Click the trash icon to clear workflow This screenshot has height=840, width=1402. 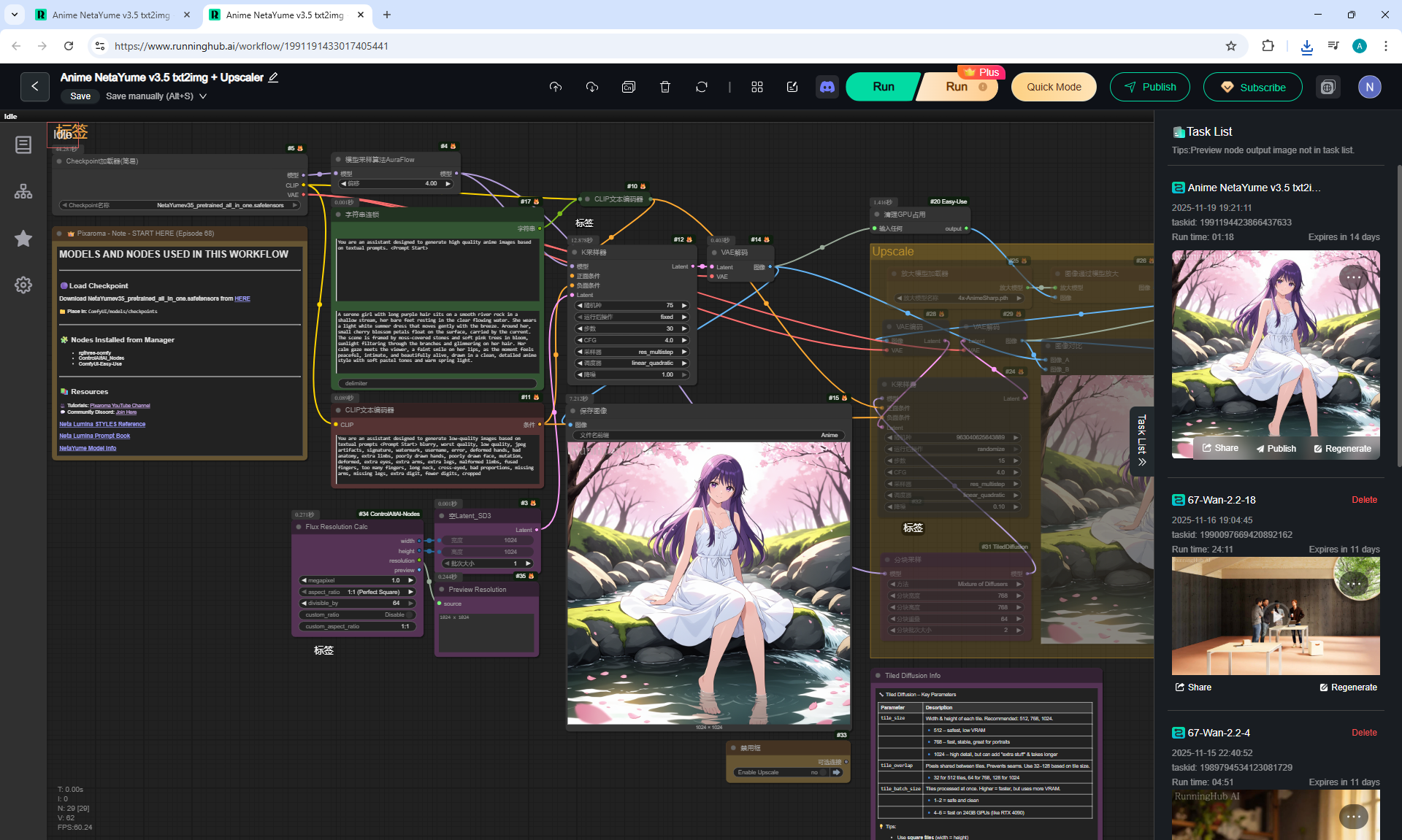665,87
